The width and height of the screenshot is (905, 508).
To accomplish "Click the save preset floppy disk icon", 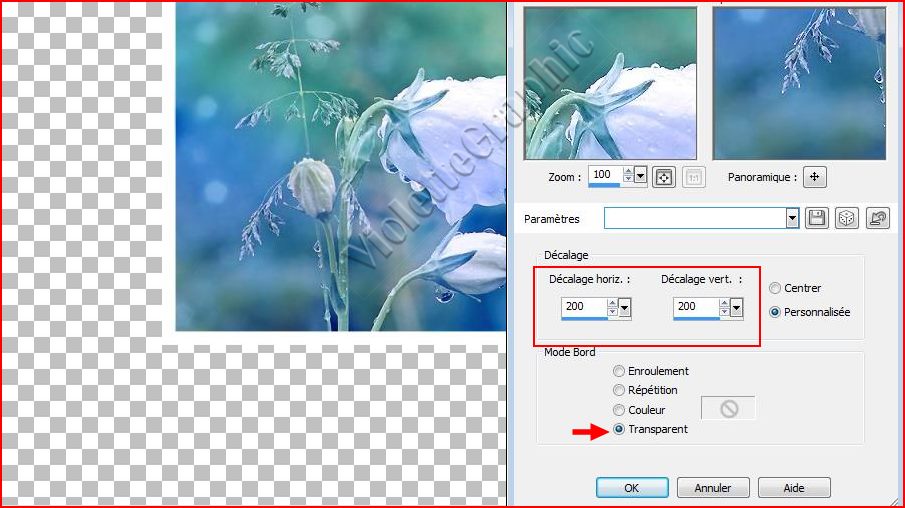I will (816, 218).
